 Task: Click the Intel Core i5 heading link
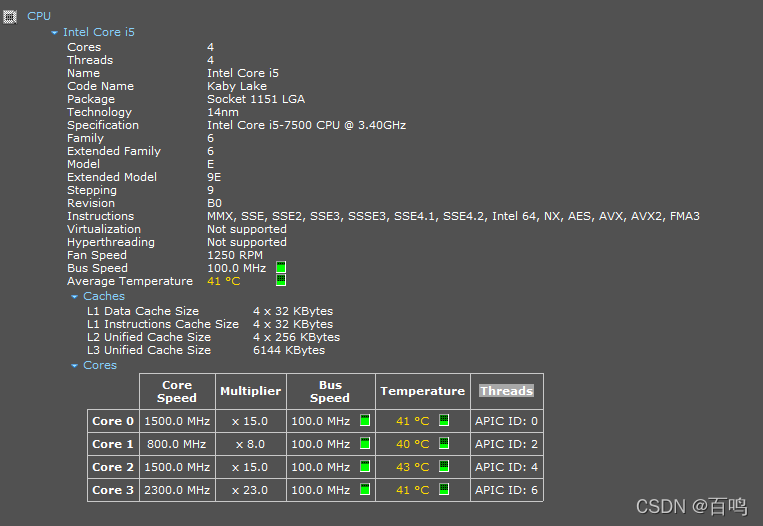click(x=99, y=32)
